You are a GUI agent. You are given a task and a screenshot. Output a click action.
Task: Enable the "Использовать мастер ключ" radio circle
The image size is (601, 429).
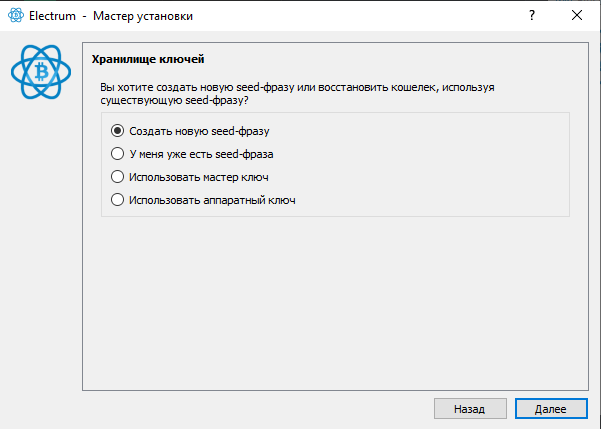[x=118, y=177]
